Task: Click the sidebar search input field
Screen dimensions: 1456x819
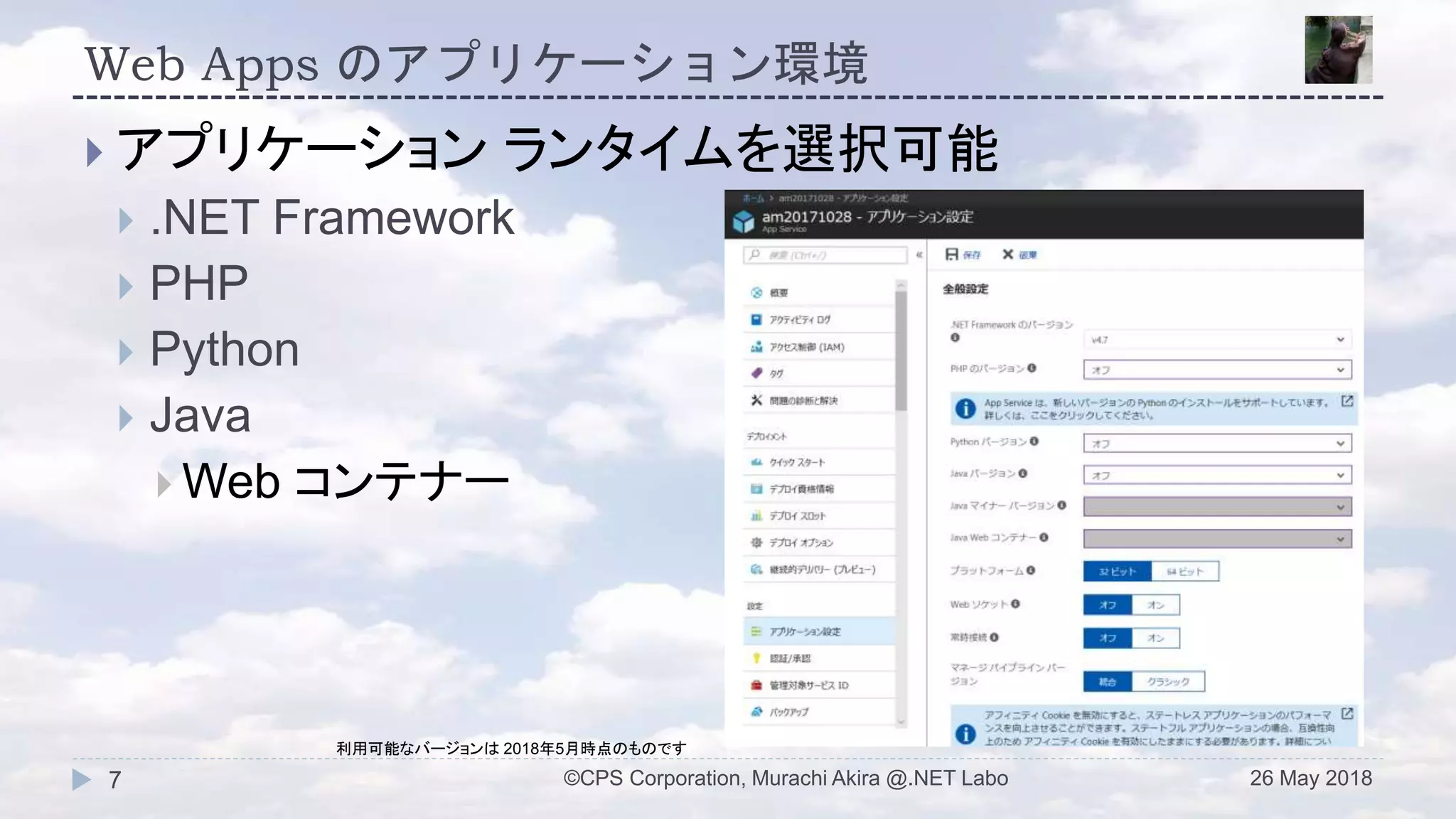Action: tap(825, 255)
